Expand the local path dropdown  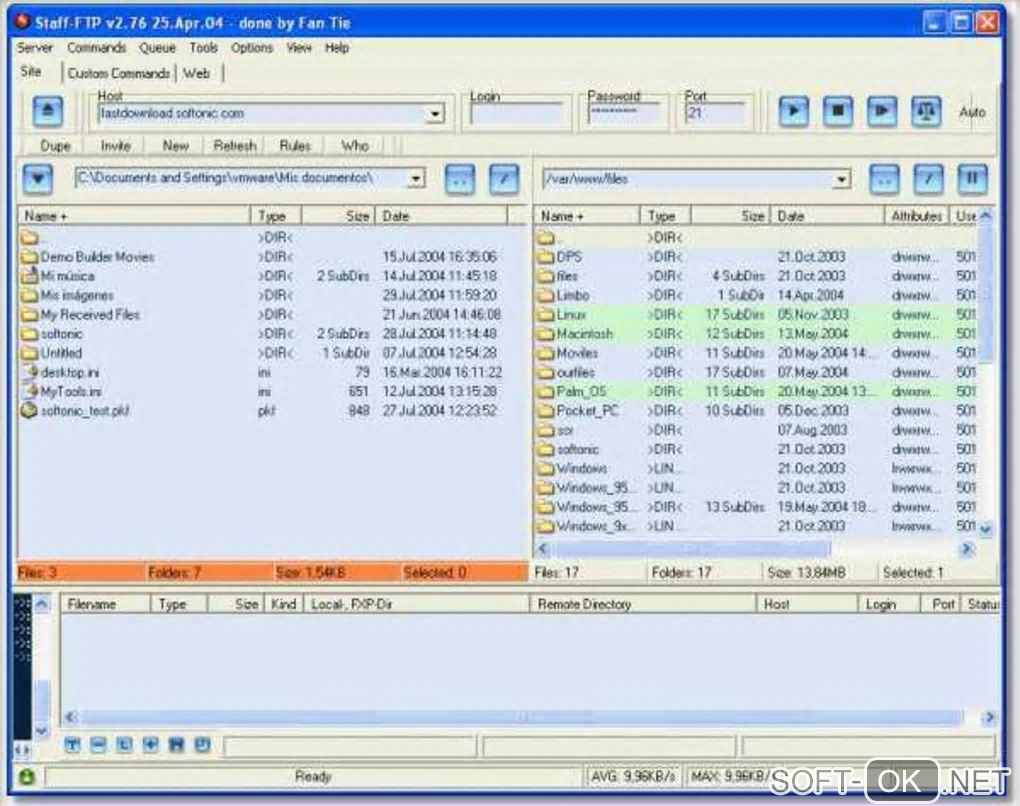416,178
